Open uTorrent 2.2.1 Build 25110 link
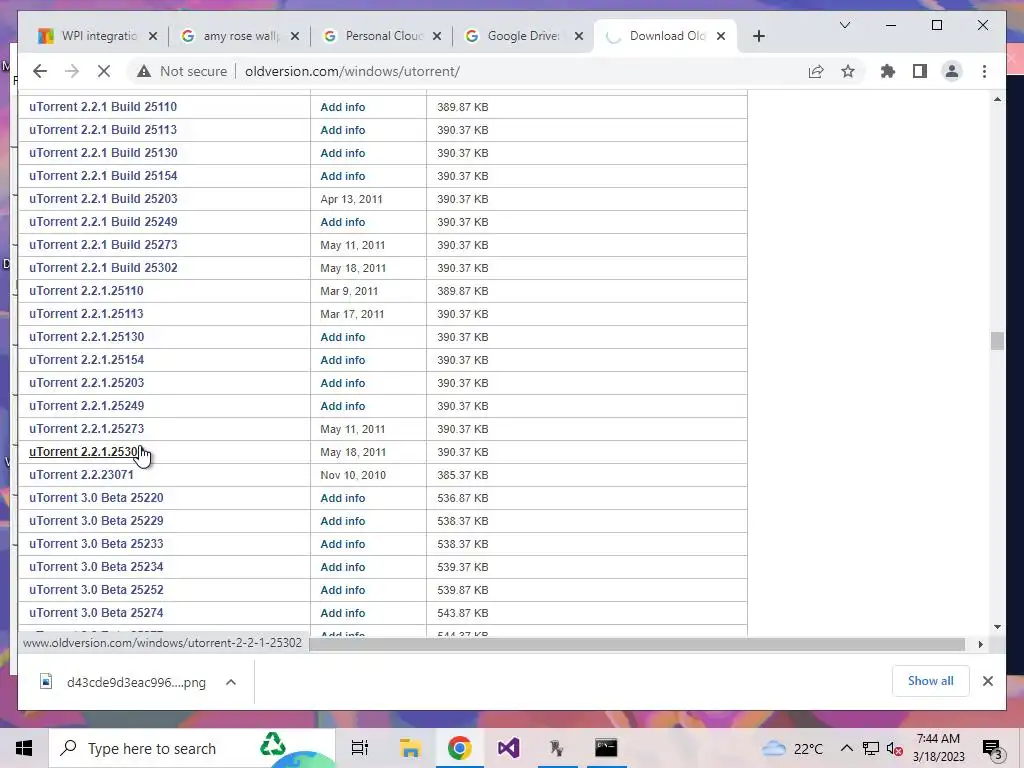Screen dimensions: 1024x768 [103, 107]
